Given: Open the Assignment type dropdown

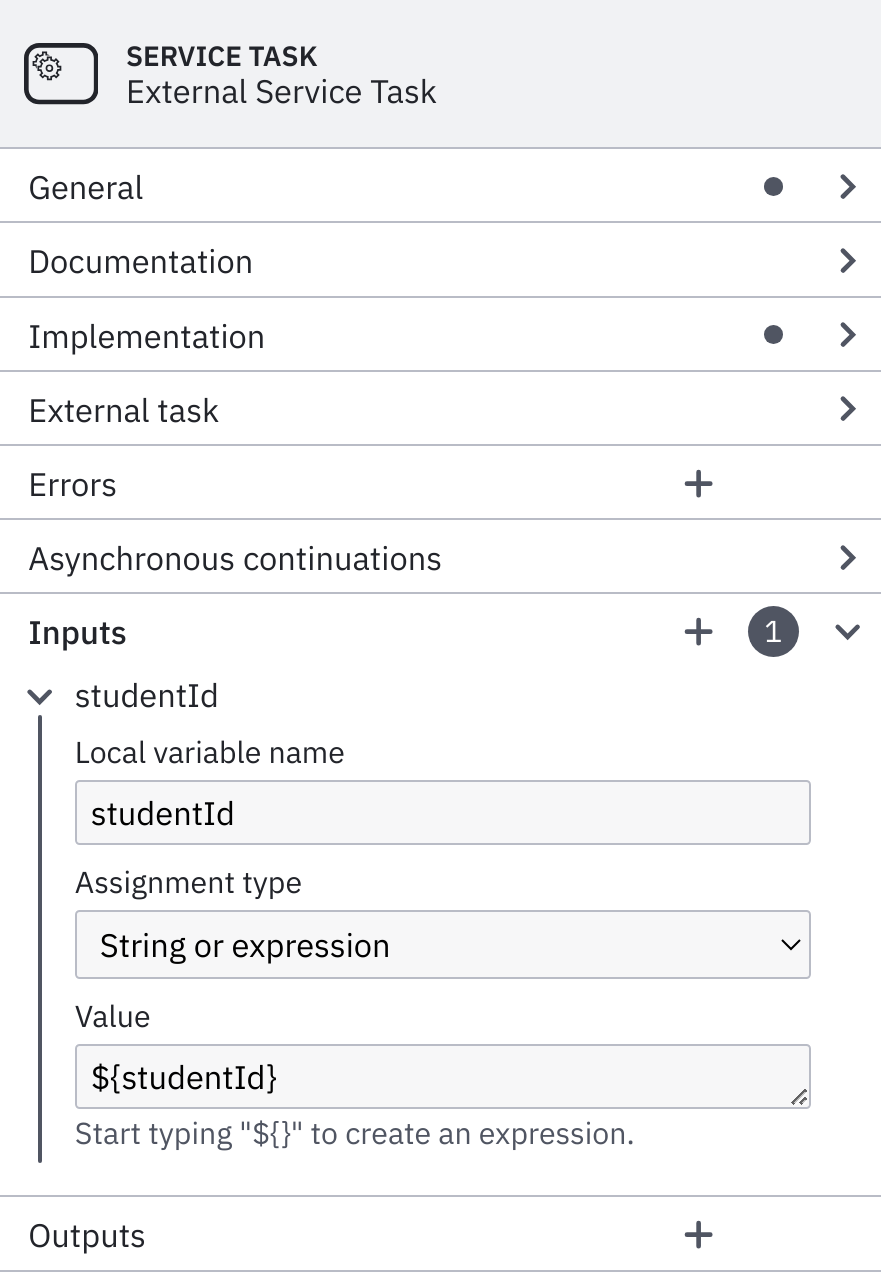Looking at the screenshot, I should [x=443, y=944].
